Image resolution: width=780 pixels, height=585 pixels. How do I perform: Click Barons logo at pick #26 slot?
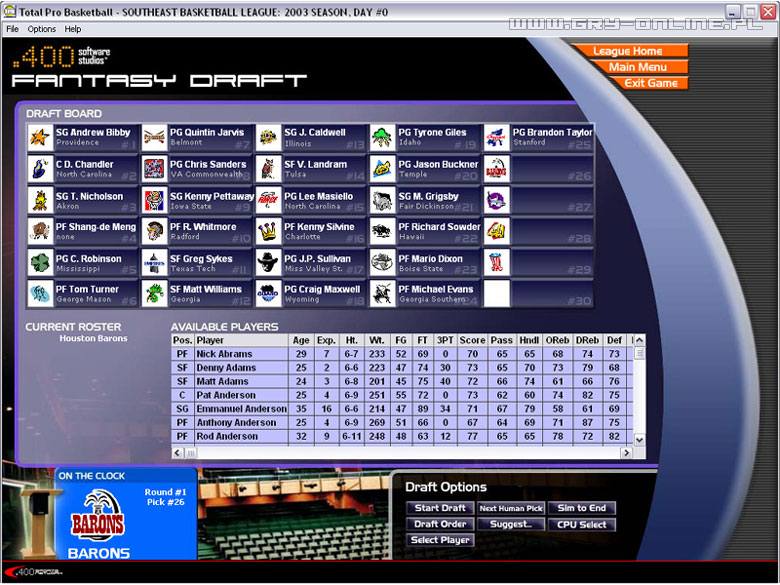497,169
